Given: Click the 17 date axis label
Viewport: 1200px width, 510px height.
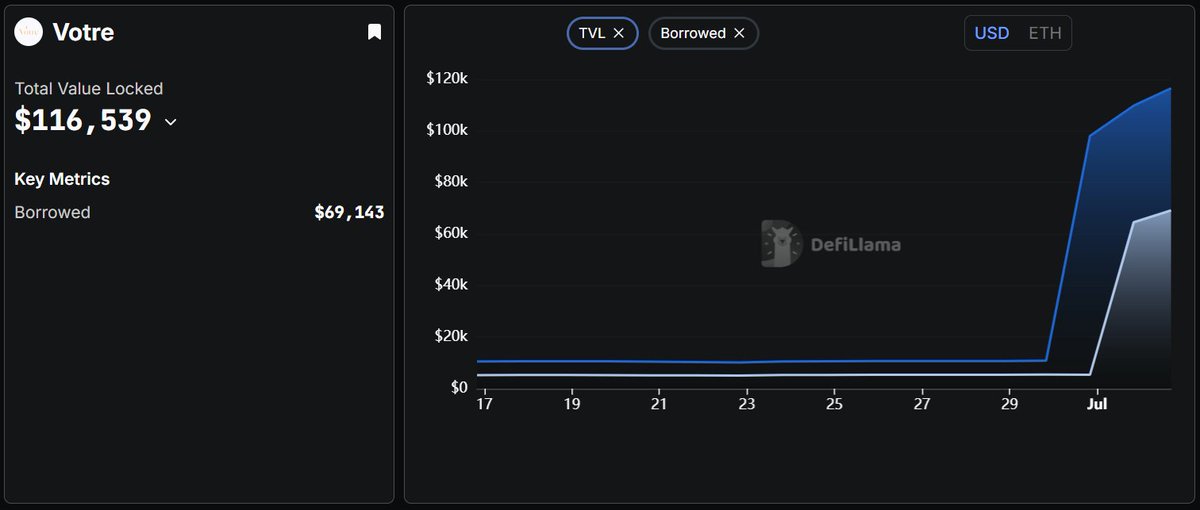Looking at the screenshot, I should click(484, 405).
